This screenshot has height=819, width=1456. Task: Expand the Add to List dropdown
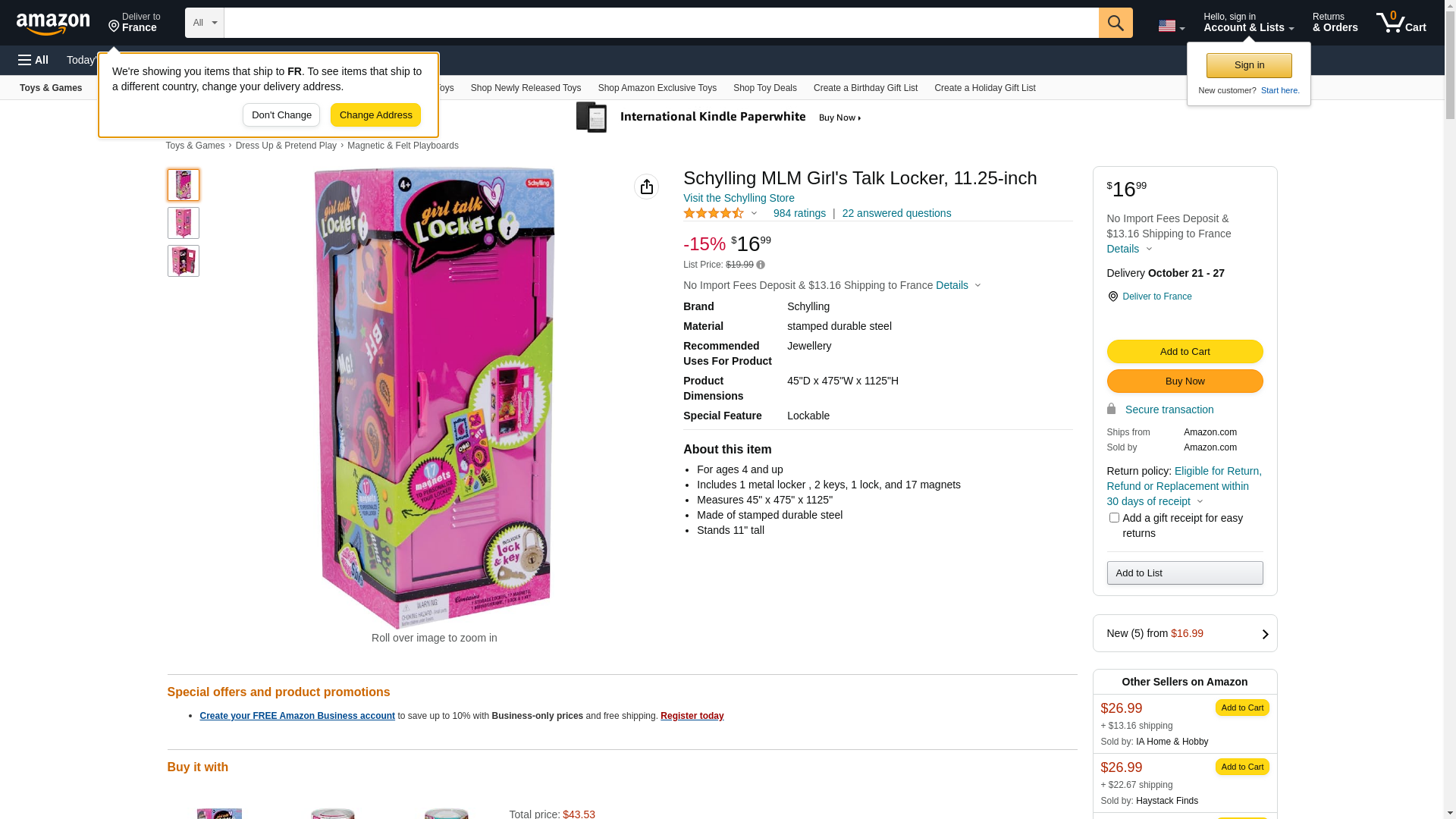(1185, 573)
